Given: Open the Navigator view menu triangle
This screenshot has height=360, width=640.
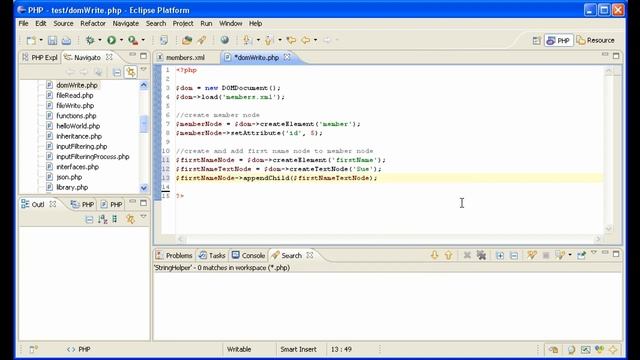Looking at the screenshot, I should pyautogui.click(x=144, y=69).
